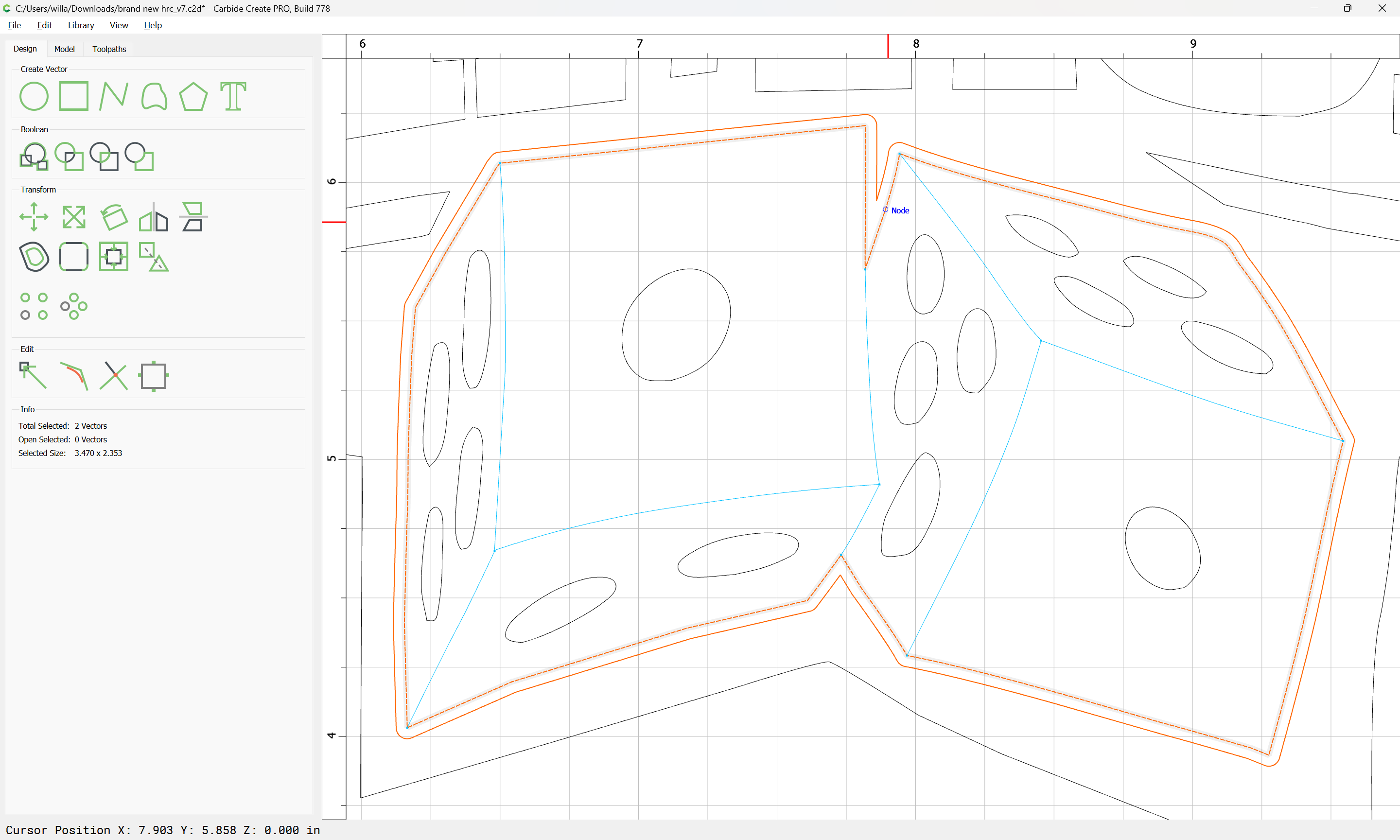Open the View menu
Viewport: 1400px width, 840px height.
pyautogui.click(x=119, y=25)
